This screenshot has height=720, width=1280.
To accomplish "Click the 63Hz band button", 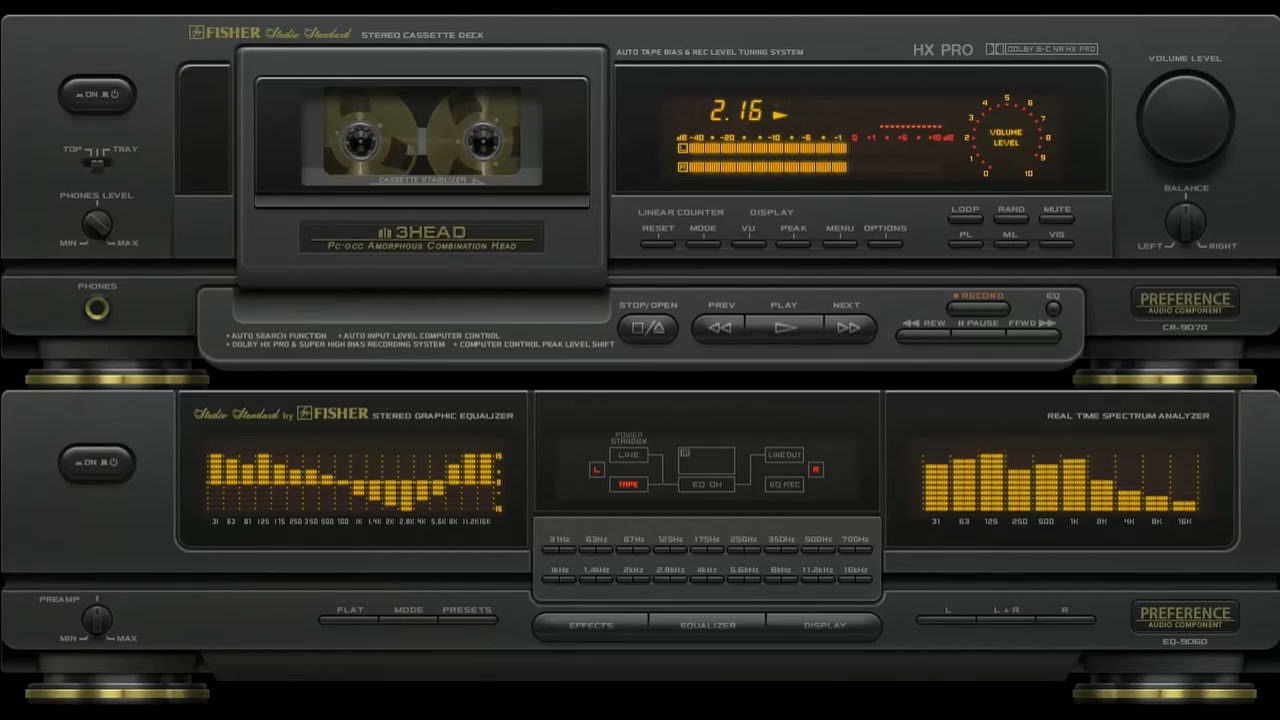I will point(596,549).
